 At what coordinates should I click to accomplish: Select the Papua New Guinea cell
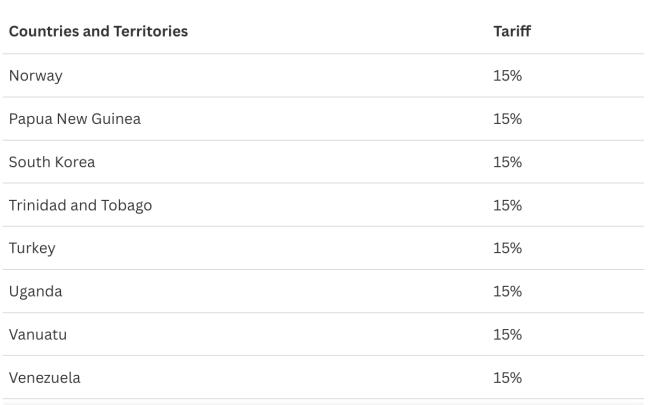point(75,119)
